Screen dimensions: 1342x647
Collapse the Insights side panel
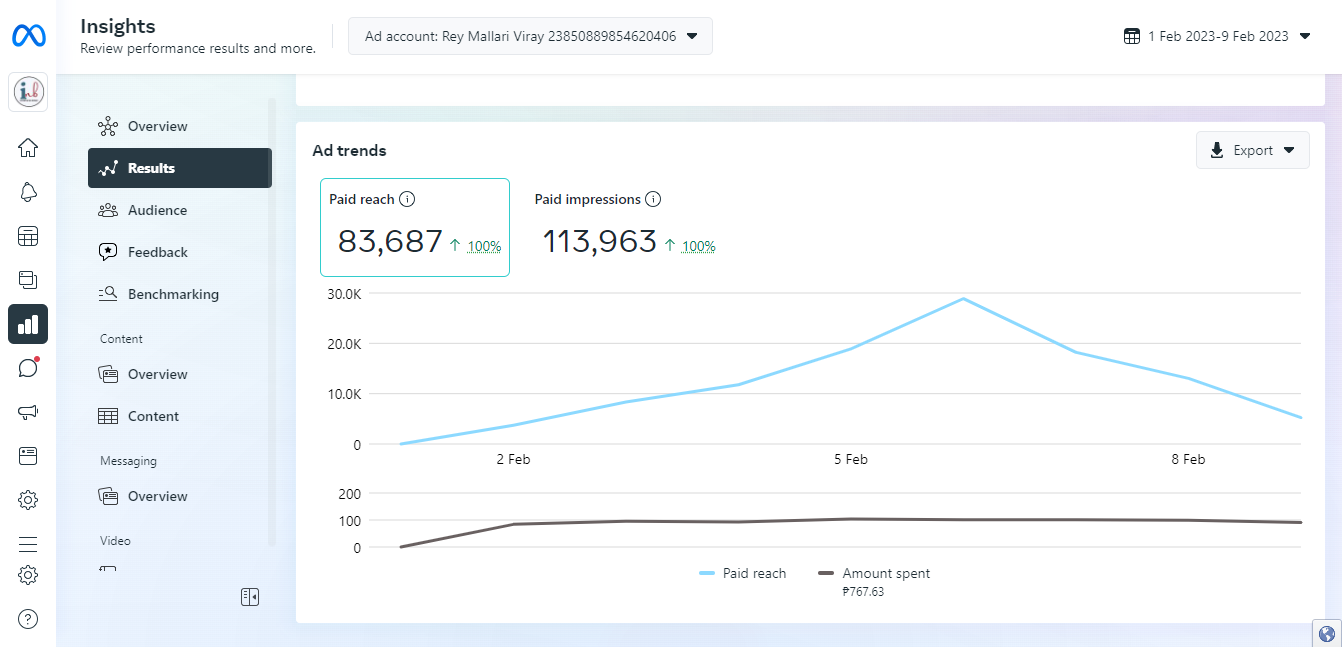coord(250,597)
